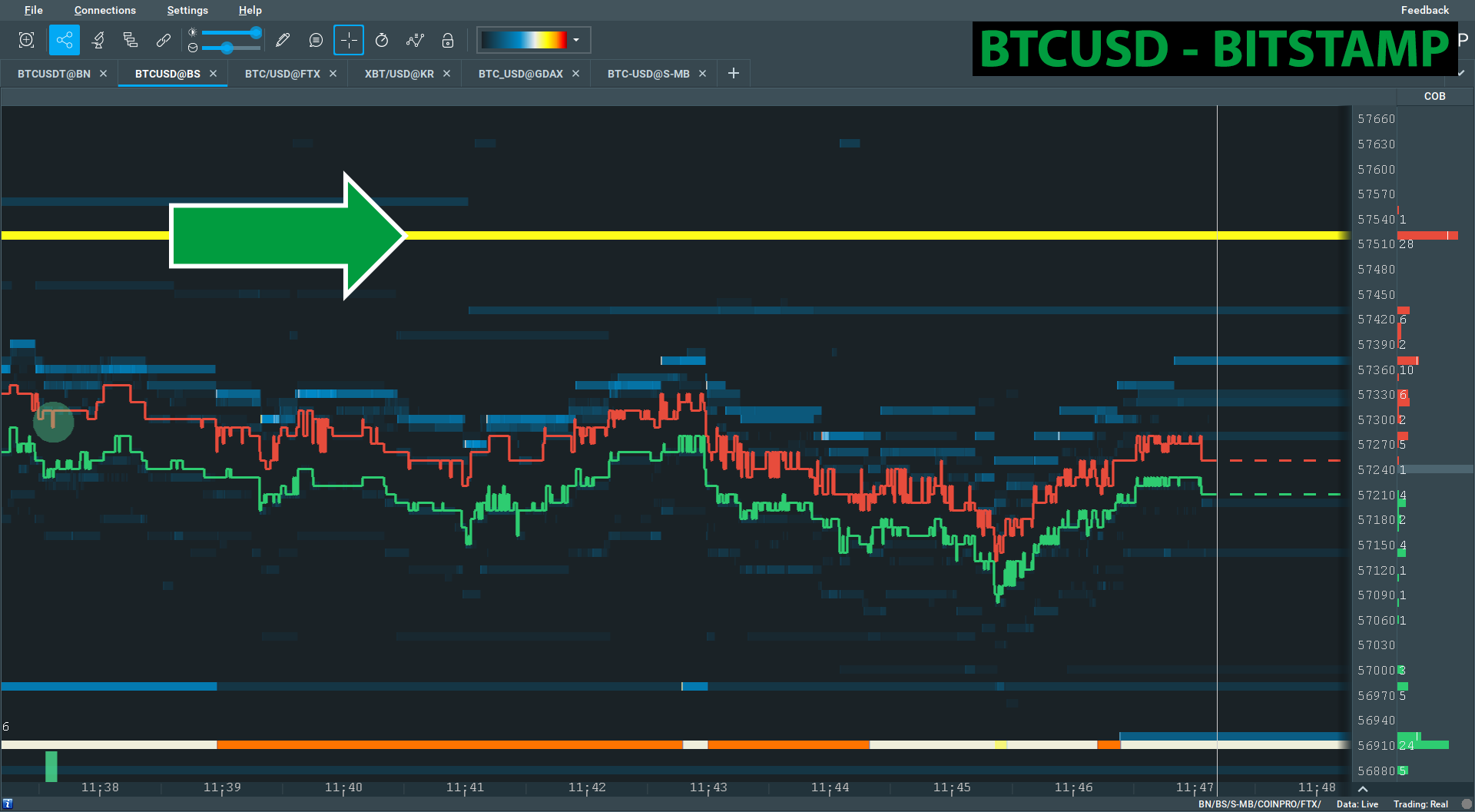The image size is (1475, 812).
Task: Click the BN/BS/S-MB/COINPRO/FTX/ connections status
Action: click(x=1259, y=804)
